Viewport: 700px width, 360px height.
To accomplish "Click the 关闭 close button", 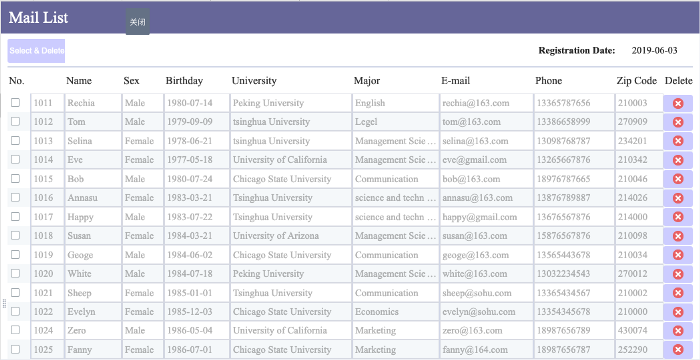I will click(138, 22).
